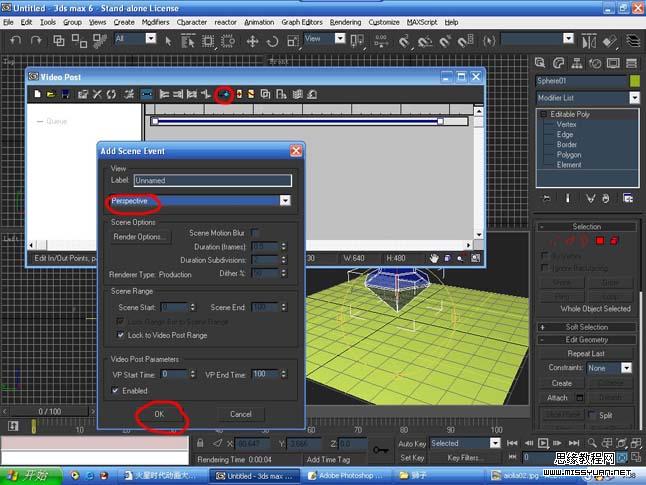Open the Customize menu
The width and height of the screenshot is (646, 485).
[x=384, y=22]
